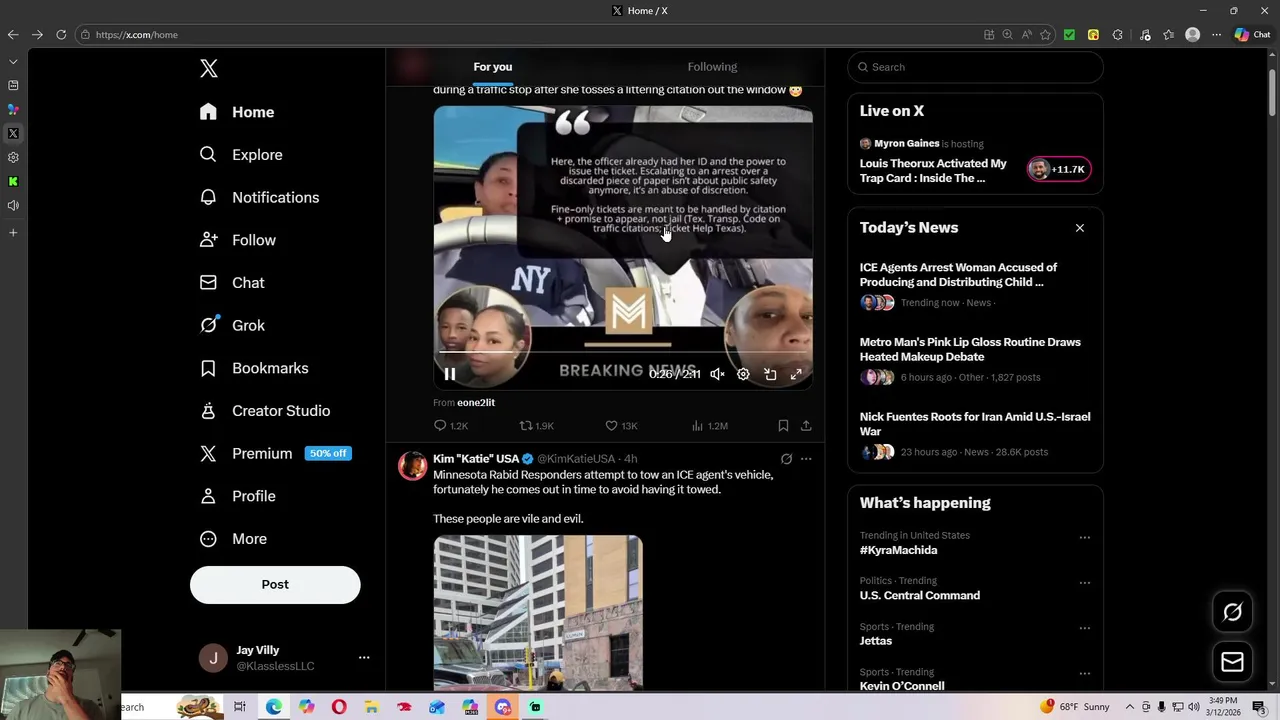Open Grok from the sidebar
Viewport: 1280px width, 720px height.
pyautogui.click(x=232, y=325)
